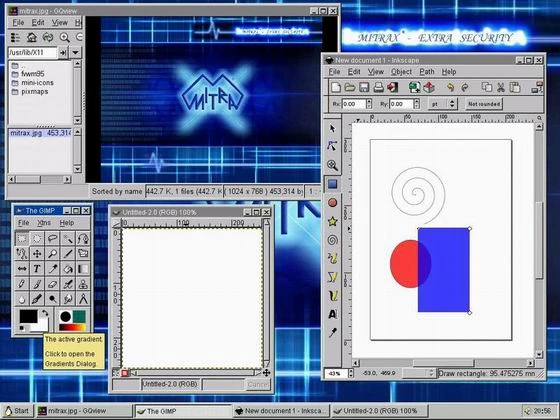Select the Ellipse tool in Inkscape toolbox
Image resolution: width=560 pixels, height=420 pixels.
point(332,203)
